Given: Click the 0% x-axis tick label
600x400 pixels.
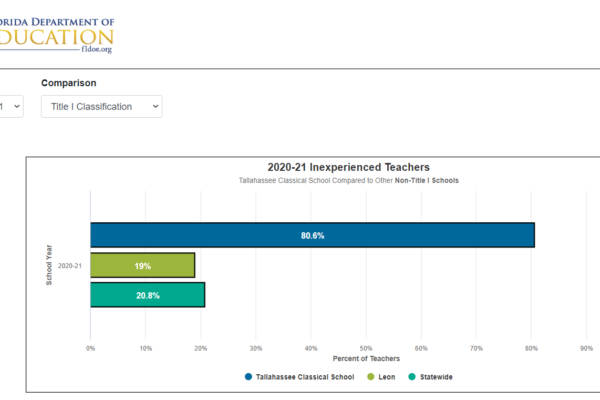Looking at the screenshot, I should click(x=90, y=348).
